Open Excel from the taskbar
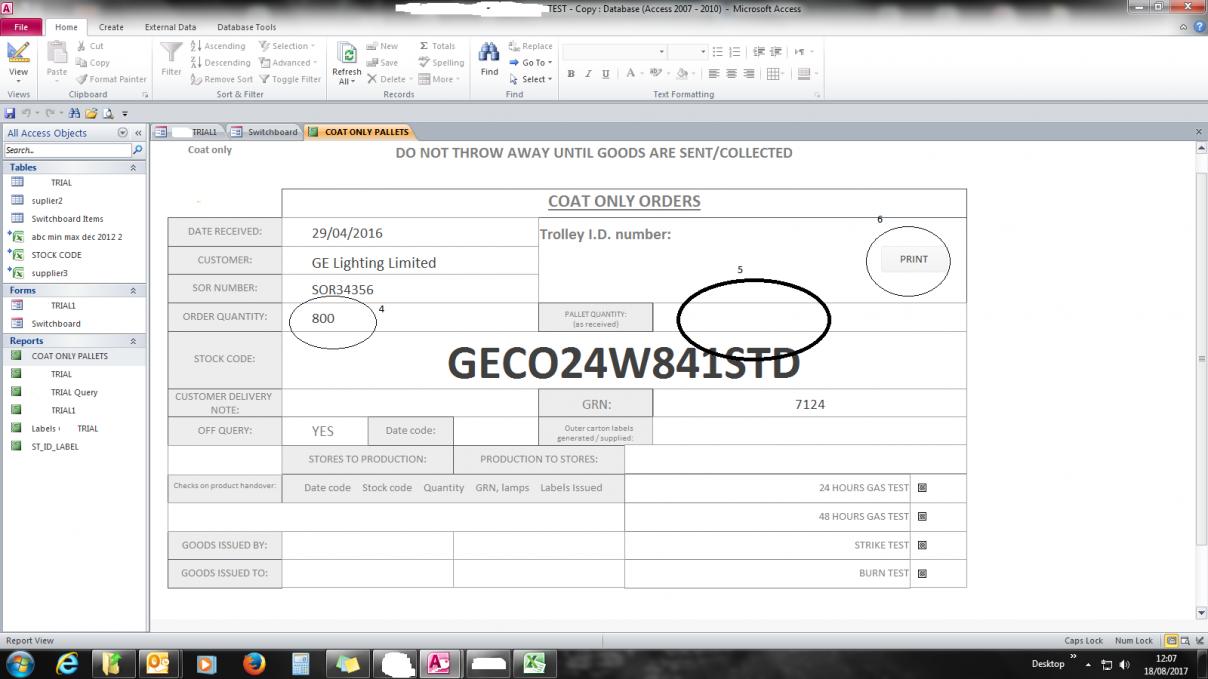Screen dimensions: 1208x679 tap(535, 663)
